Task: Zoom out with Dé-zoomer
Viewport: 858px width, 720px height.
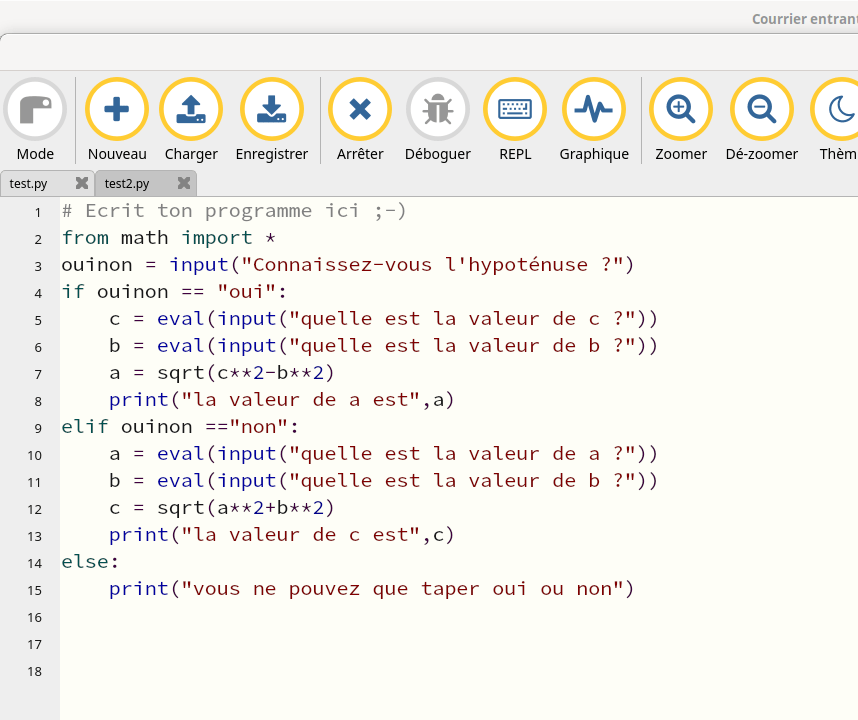Action: (x=762, y=109)
